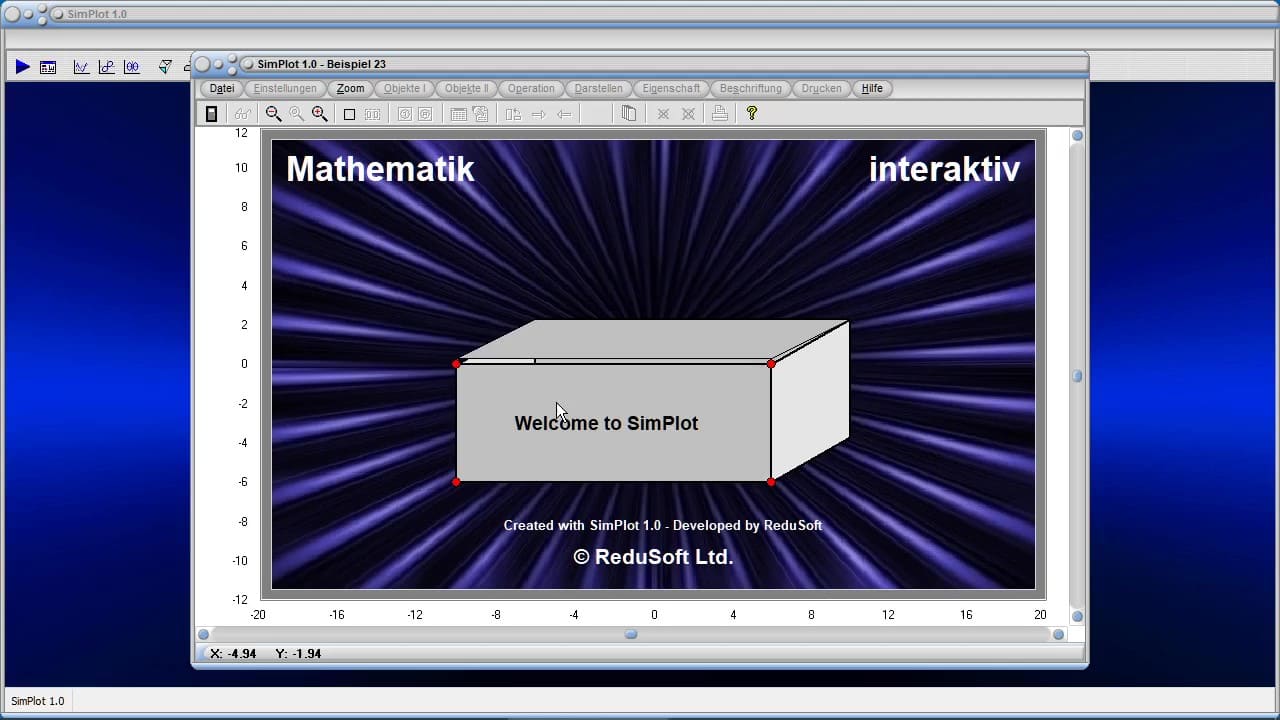Viewport: 1280px width, 720px height.
Task: Click the grey reset-zoom magnifier icon
Action: click(296, 114)
